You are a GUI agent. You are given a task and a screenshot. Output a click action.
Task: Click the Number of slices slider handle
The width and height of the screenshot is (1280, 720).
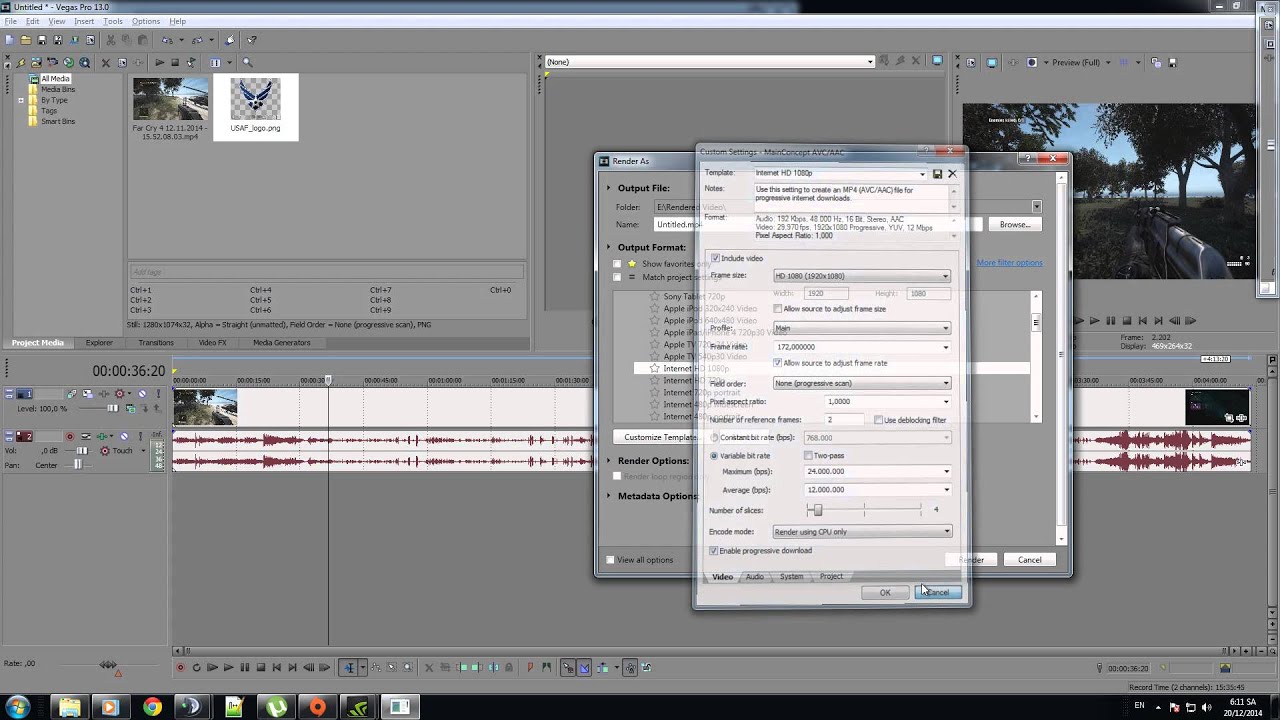click(x=817, y=511)
